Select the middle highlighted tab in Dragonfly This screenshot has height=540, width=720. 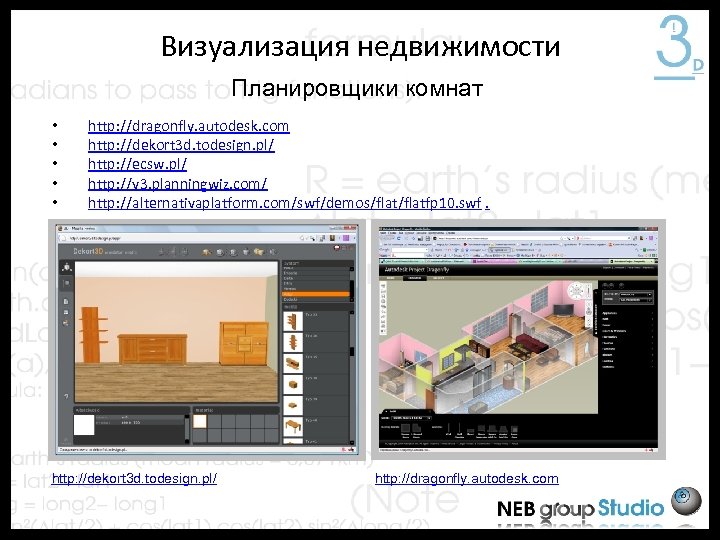415,278
